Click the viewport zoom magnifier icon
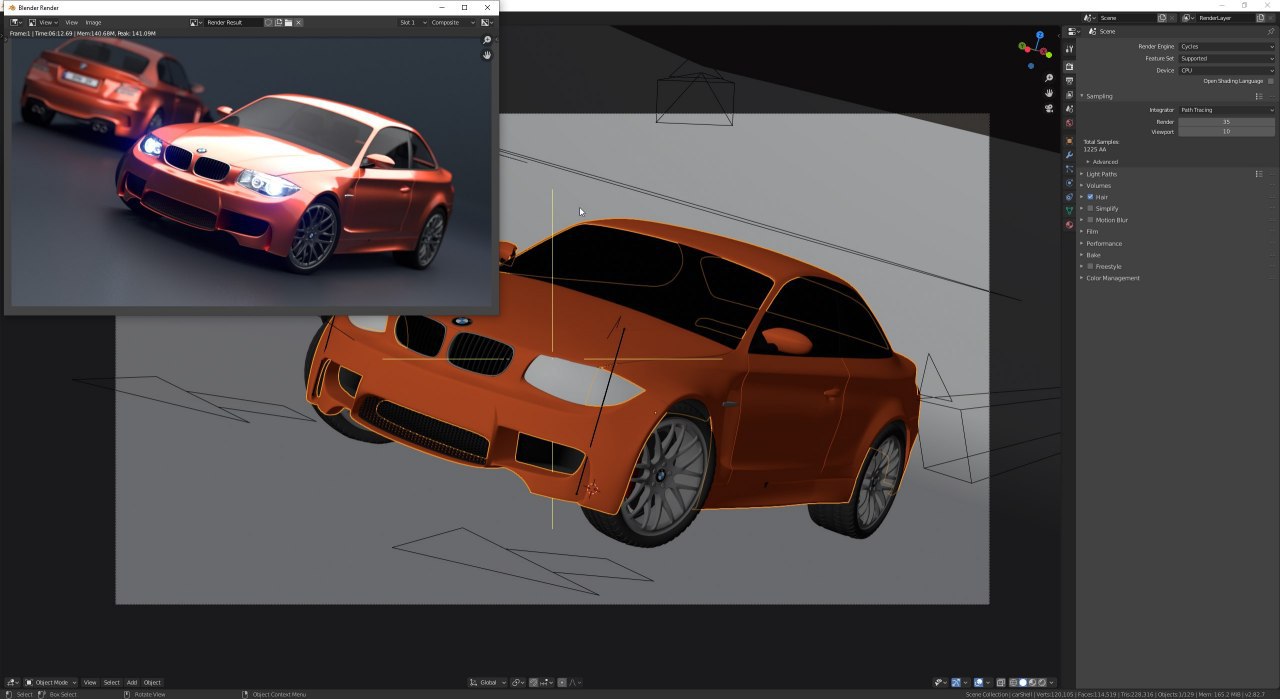This screenshot has height=699, width=1280. pos(1049,78)
